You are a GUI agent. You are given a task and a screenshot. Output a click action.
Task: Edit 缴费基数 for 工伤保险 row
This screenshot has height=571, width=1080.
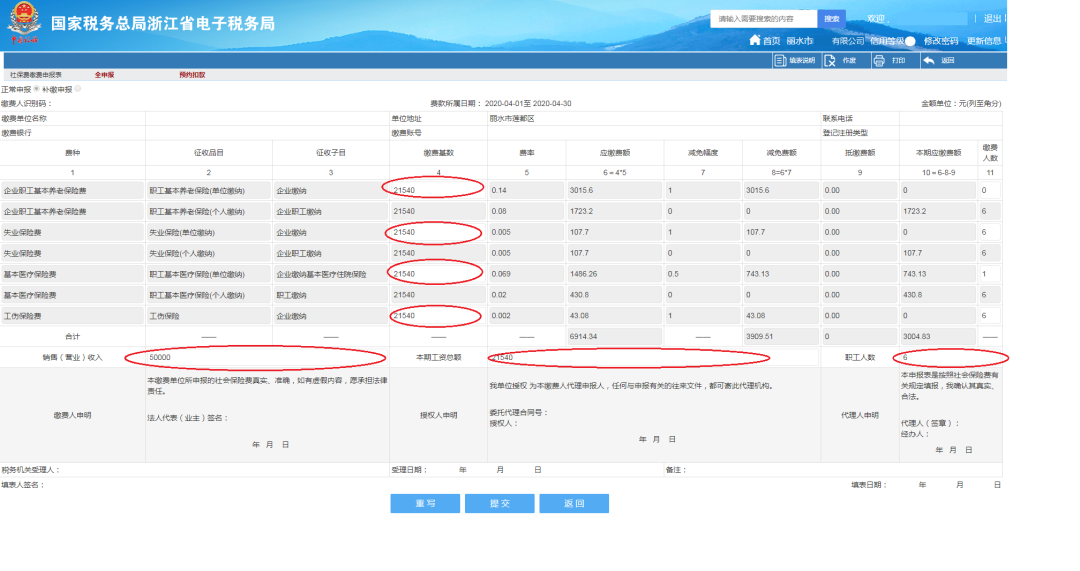[437, 316]
